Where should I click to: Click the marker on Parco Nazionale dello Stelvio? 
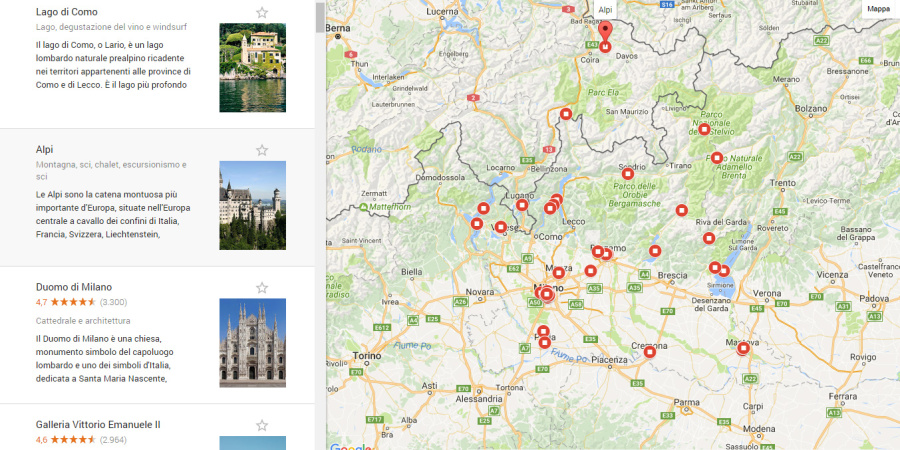point(705,129)
